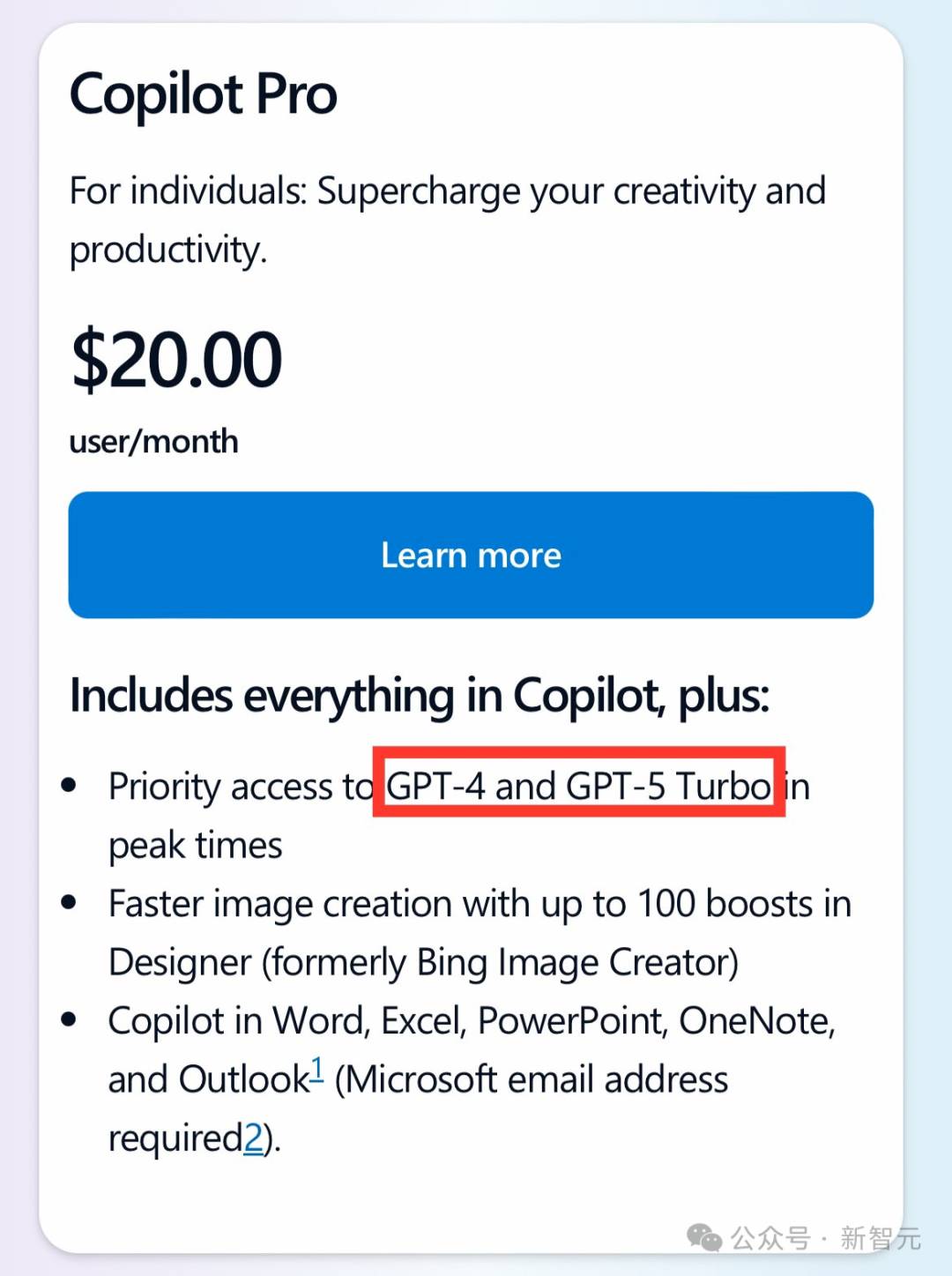Click the word OneNote in the list
Image resolution: width=952 pixels, height=1276 pixels.
(755, 1021)
